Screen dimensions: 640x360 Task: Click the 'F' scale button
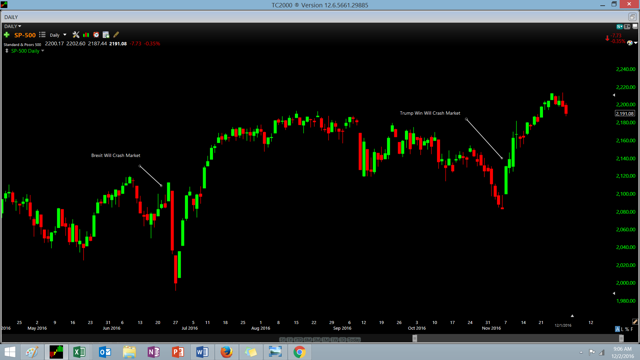[x=632, y=329]
